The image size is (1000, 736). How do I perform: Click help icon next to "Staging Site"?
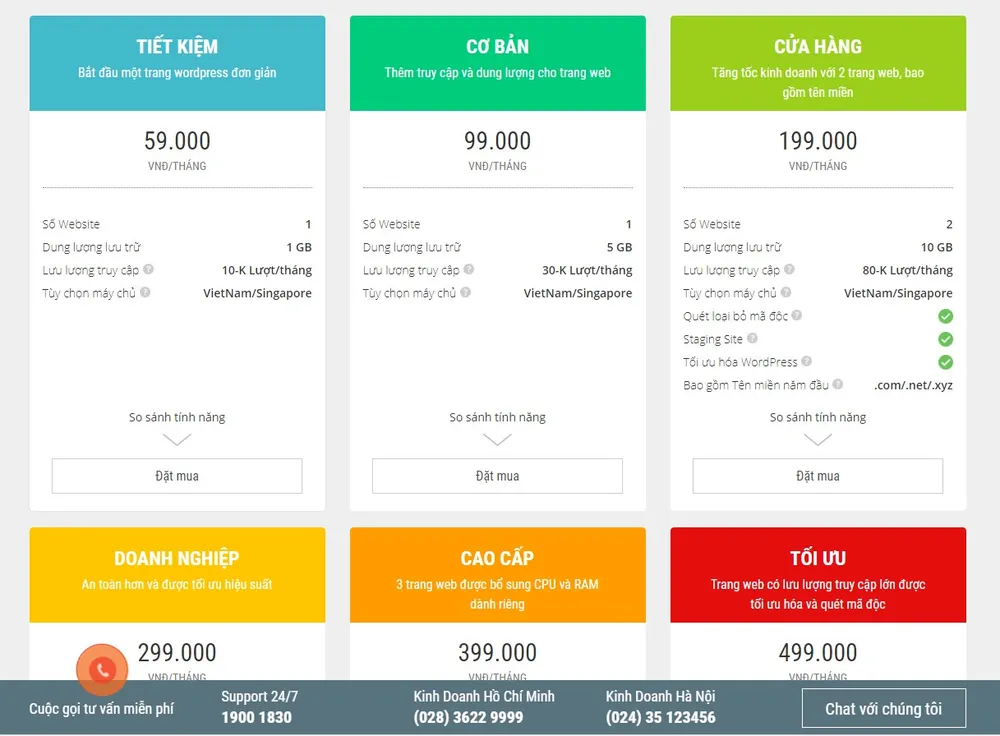751,339
